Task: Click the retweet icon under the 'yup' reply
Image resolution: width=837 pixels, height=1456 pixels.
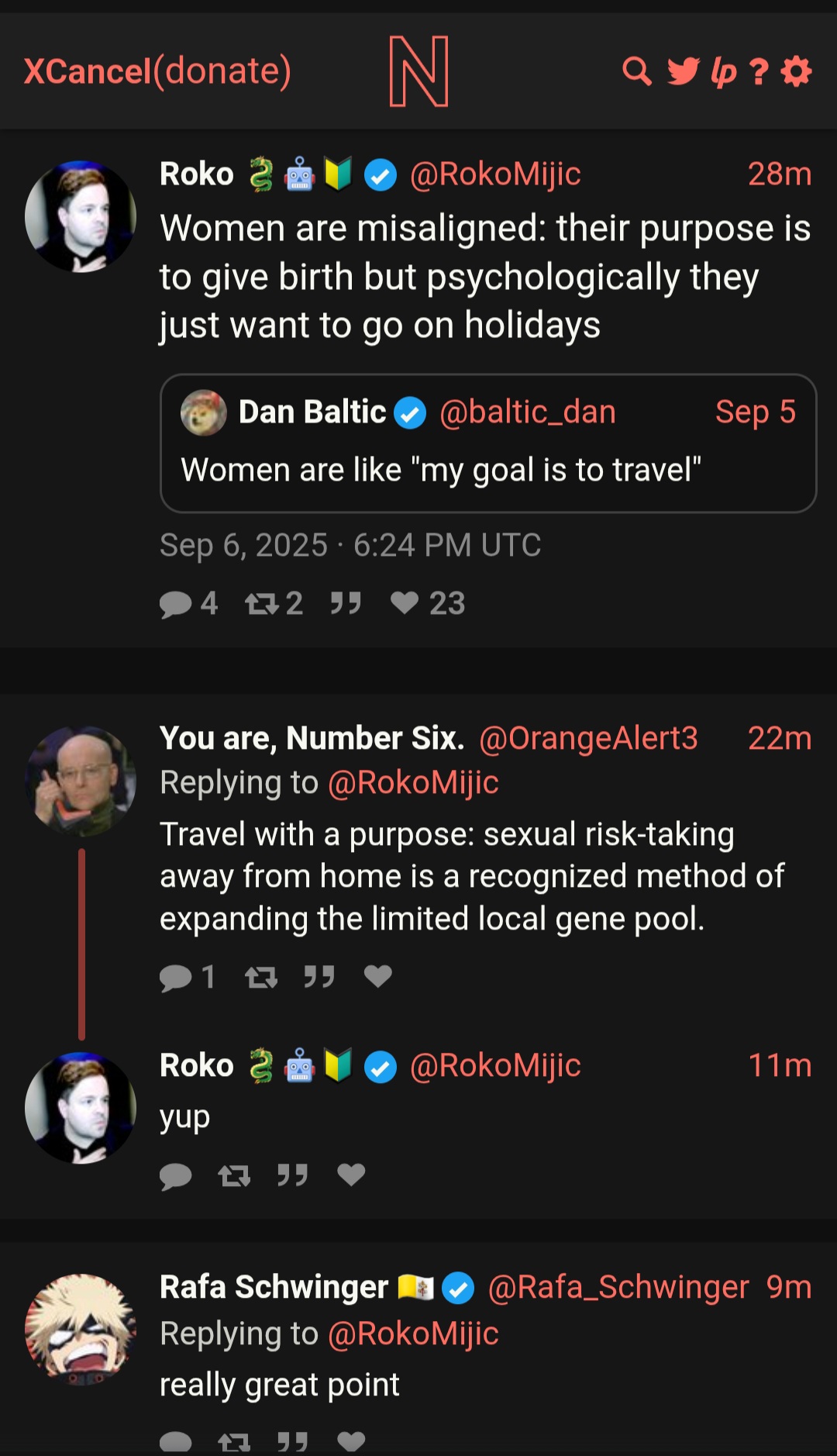Action: [234, 1176]
